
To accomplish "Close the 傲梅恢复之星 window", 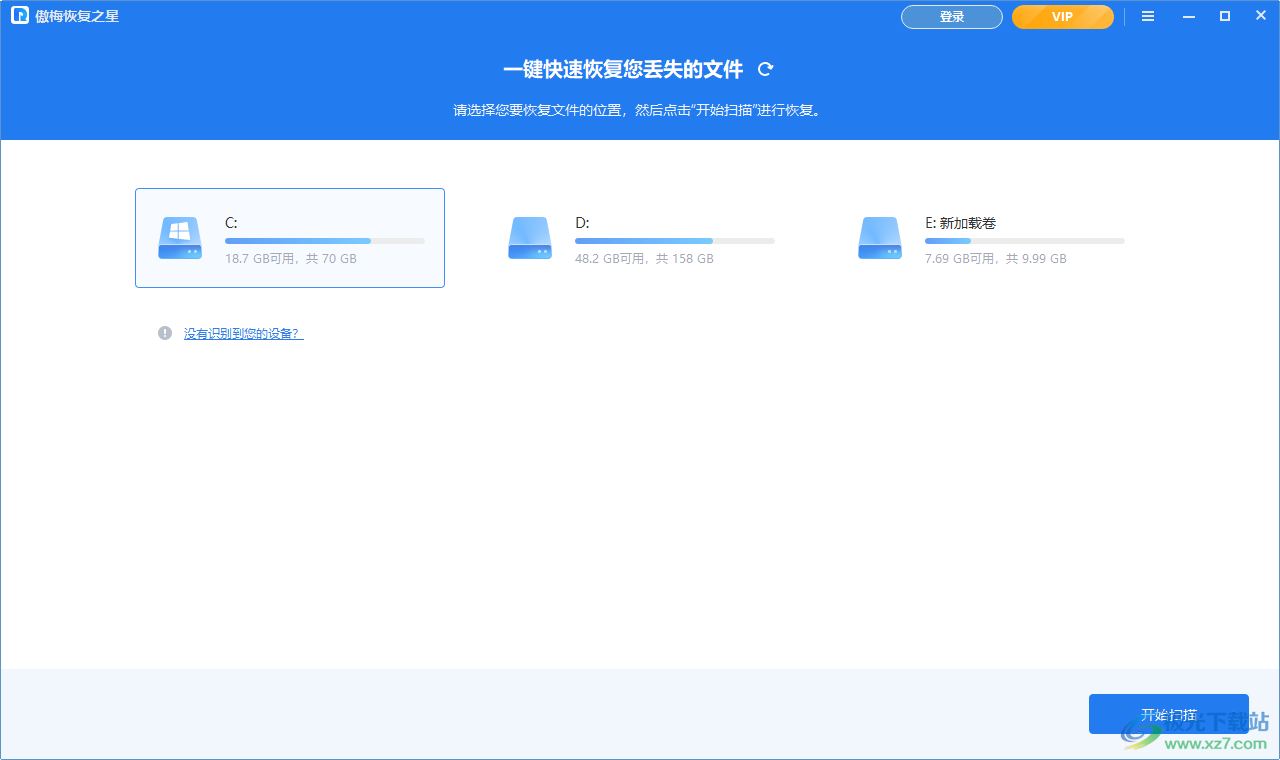I will click(x=1260, y=16).
